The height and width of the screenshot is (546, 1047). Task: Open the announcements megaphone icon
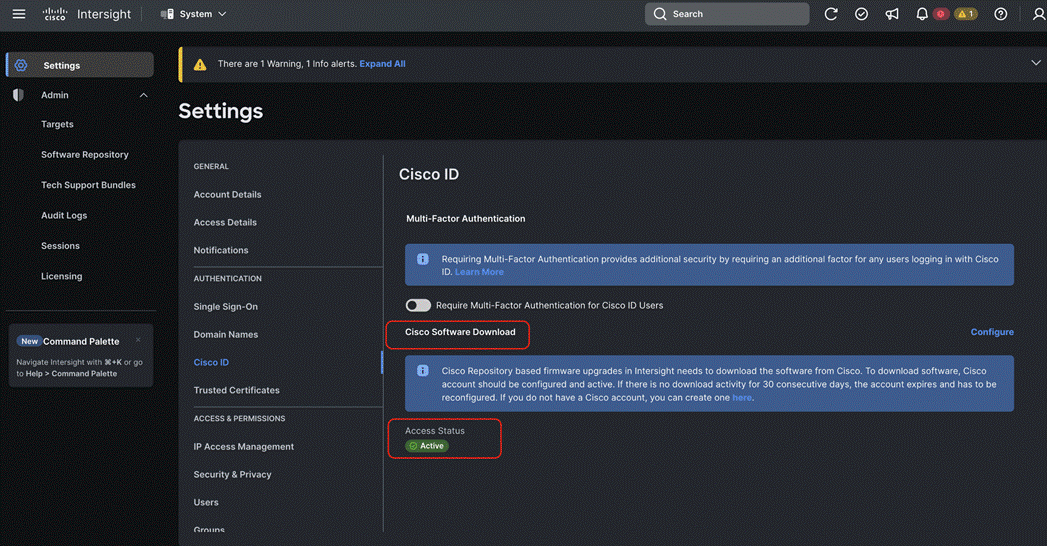click(892, 14)
